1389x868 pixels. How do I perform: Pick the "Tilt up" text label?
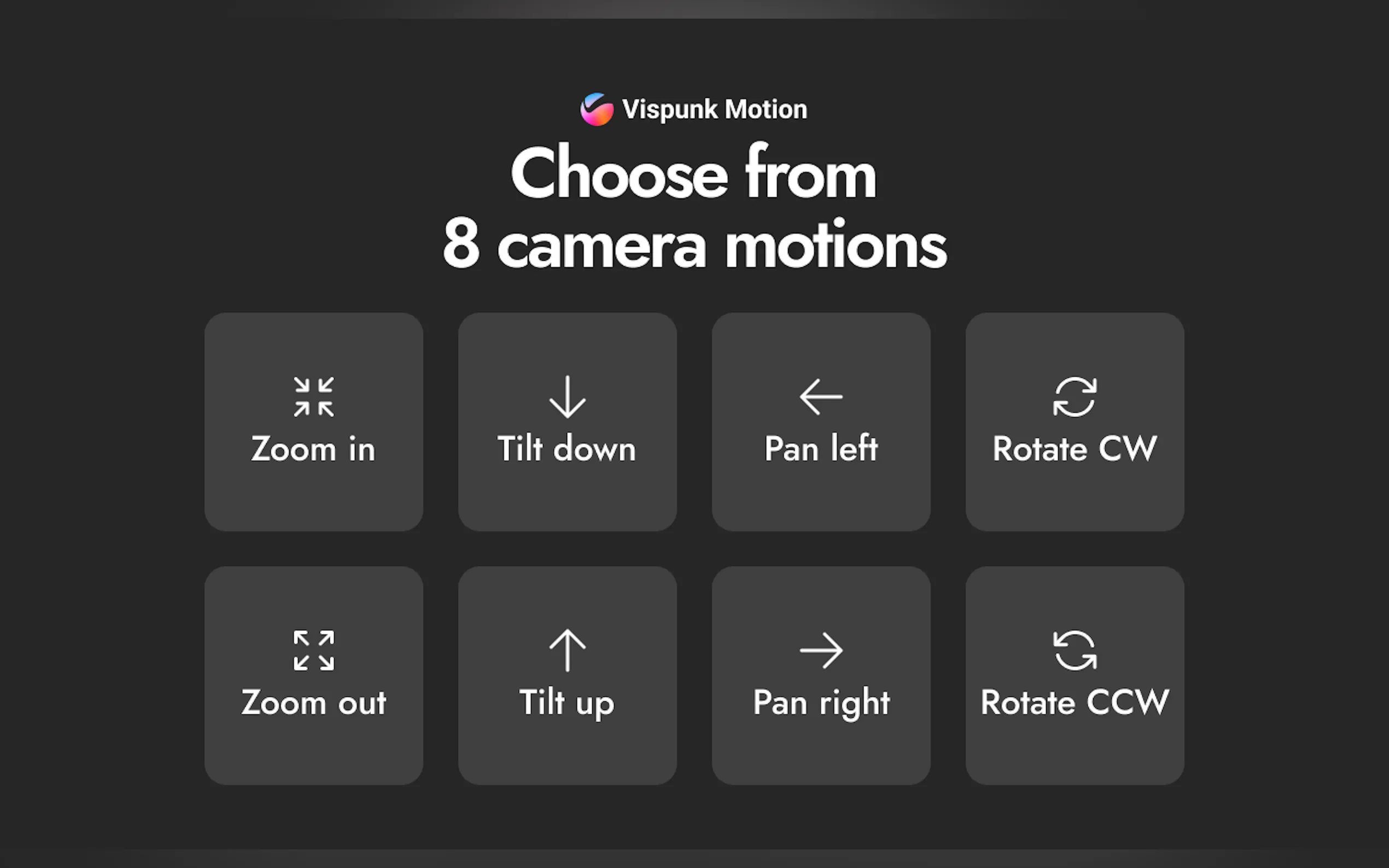(x=567, y=703)
